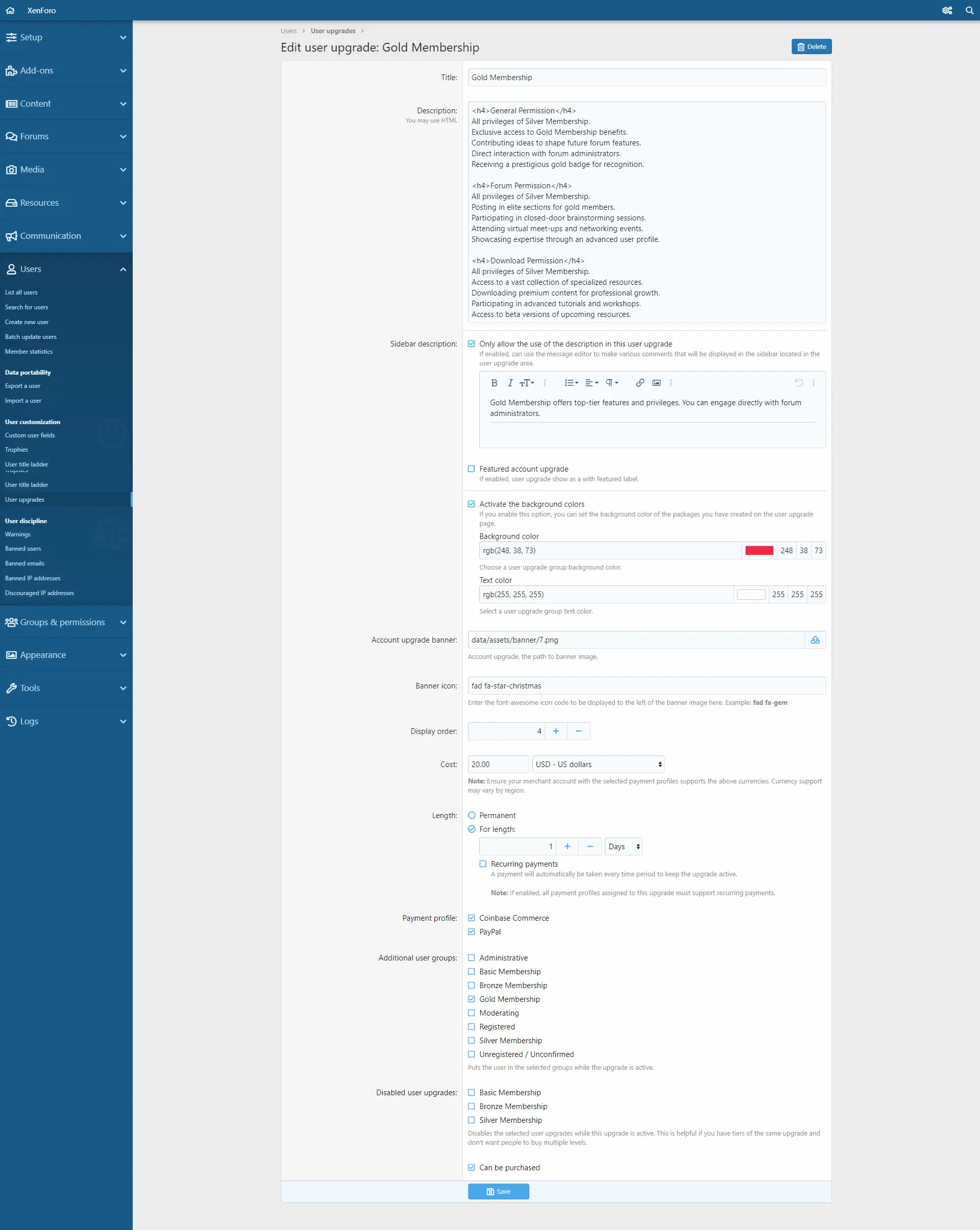980x1230 pixels.
Task: Toggle Activate the background colors checkbox
Action: tap(471, 504)
